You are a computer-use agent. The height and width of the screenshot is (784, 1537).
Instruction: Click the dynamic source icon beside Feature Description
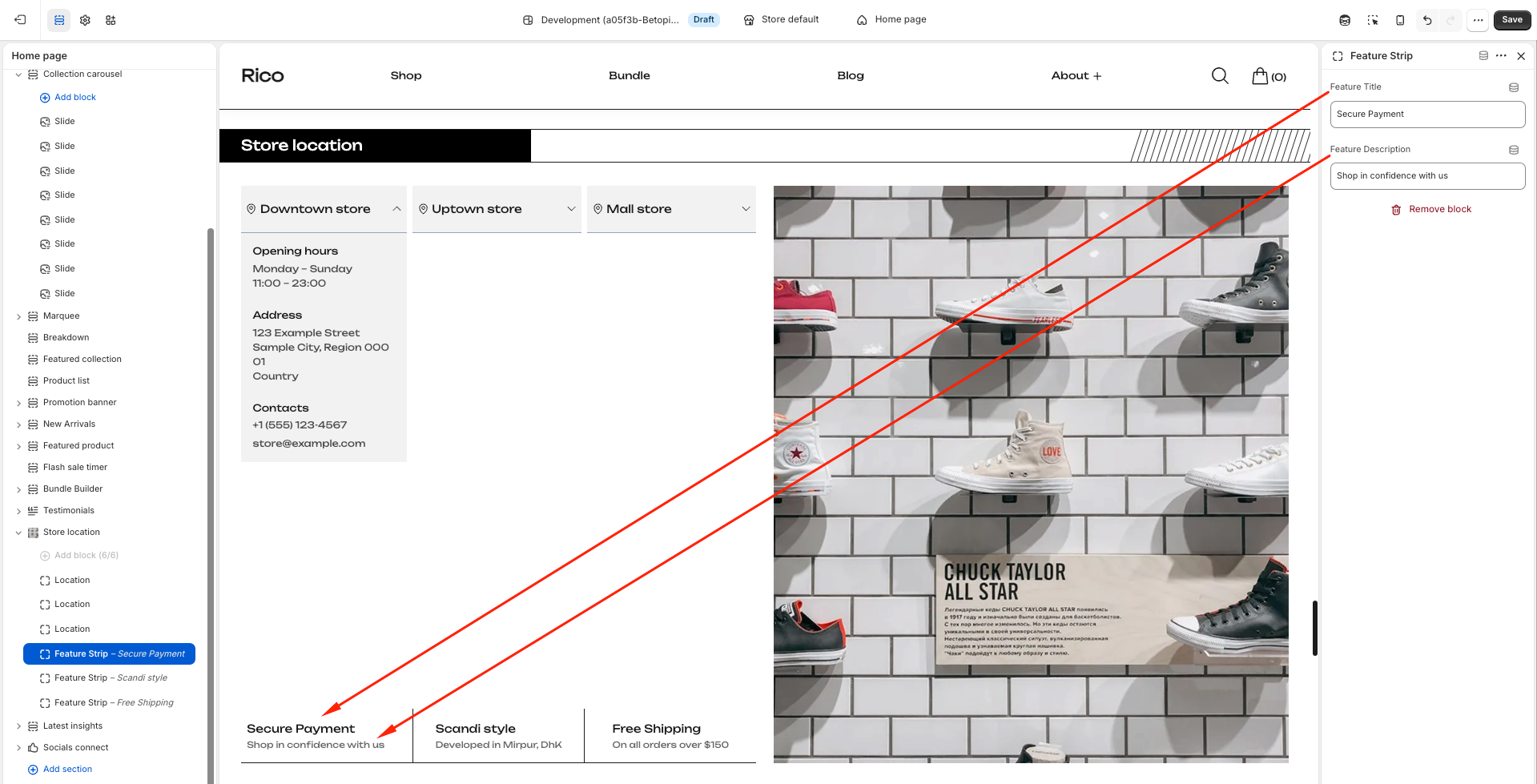click(1514, 150)
